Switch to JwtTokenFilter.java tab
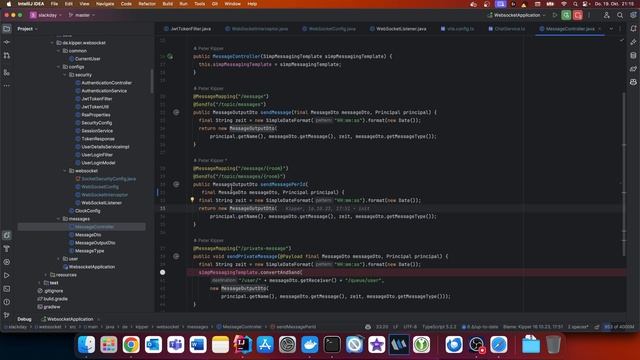 click(x=187, y=29)
